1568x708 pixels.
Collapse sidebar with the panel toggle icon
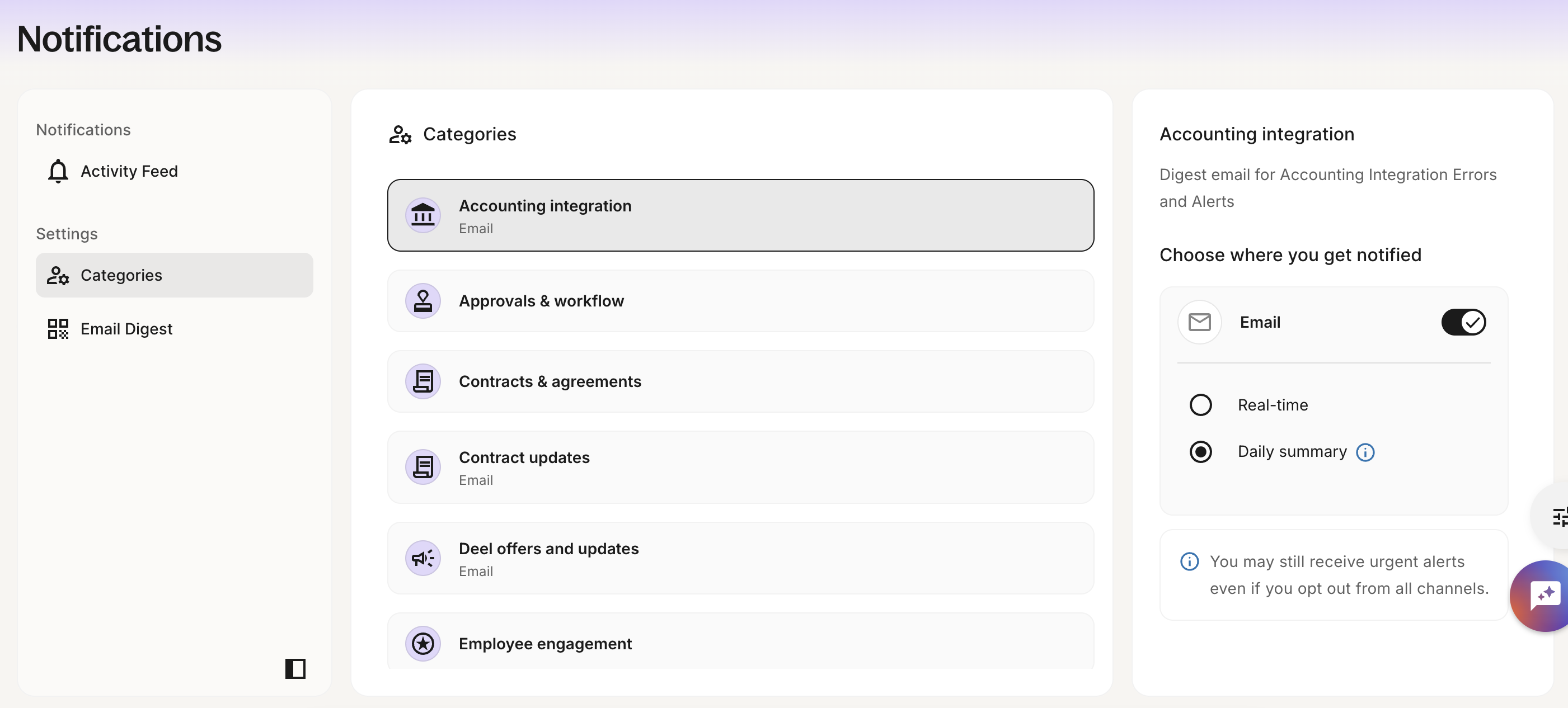tap(295, 668)
